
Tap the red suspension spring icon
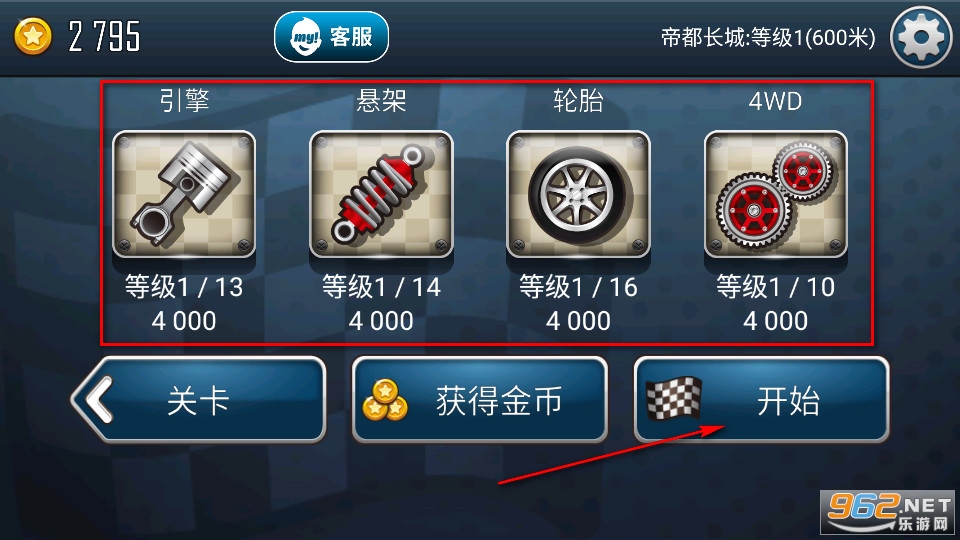click(381, 194)
